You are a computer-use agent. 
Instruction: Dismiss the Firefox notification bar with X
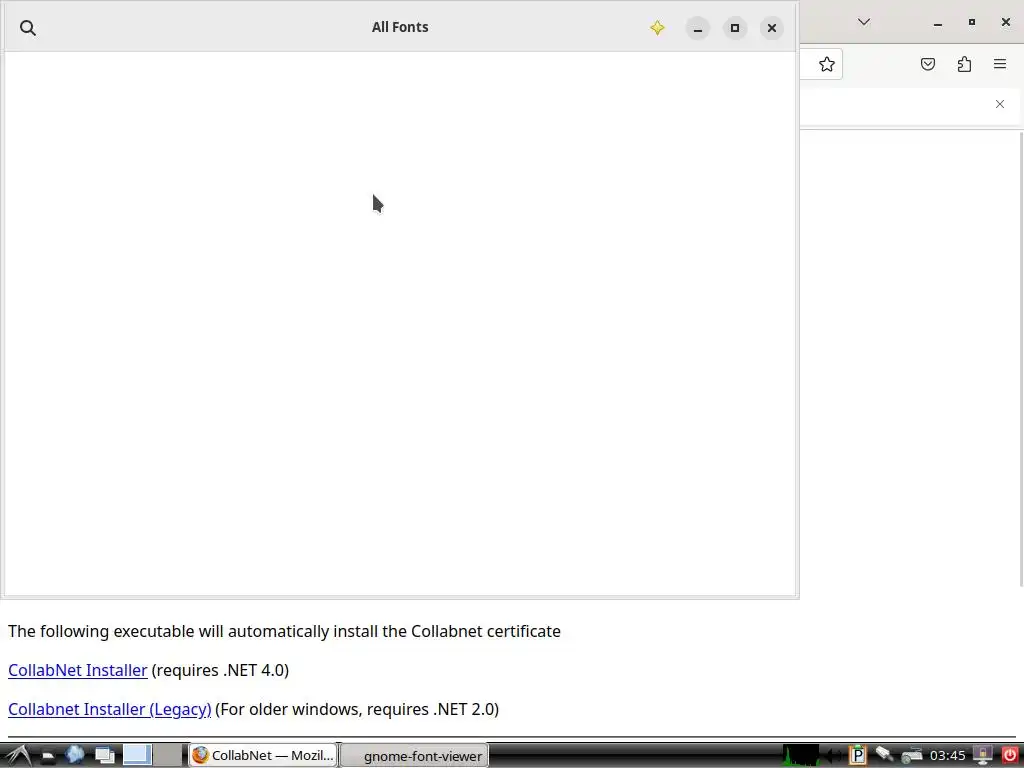pos(999,104)
